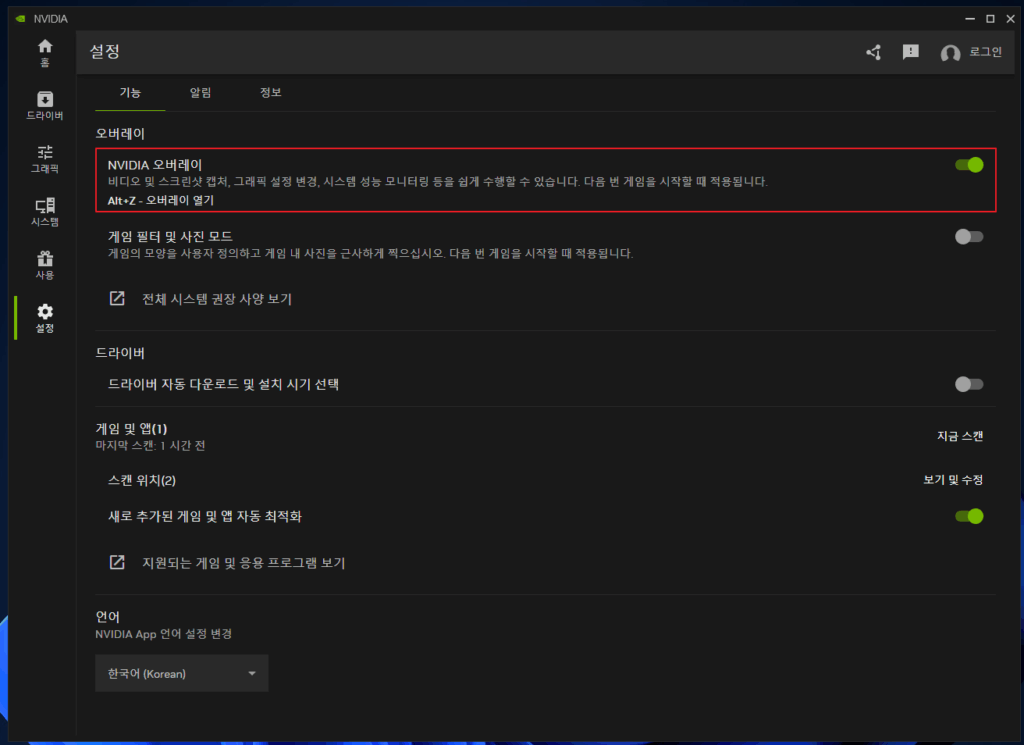This screenshot has height=745, width=1024.
Task: Switch to the 정보 tab
Action: tap(270, 93)
